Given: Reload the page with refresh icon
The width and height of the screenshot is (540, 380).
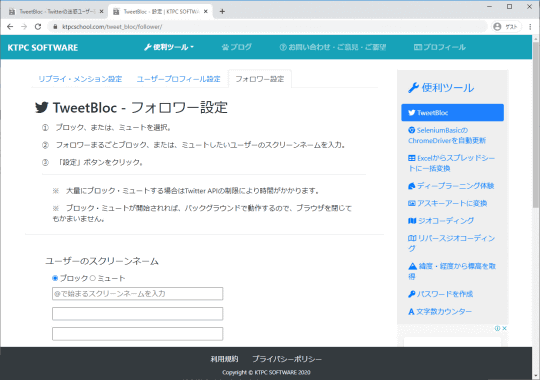Looking at the screenshot, I should click(38, 27).
